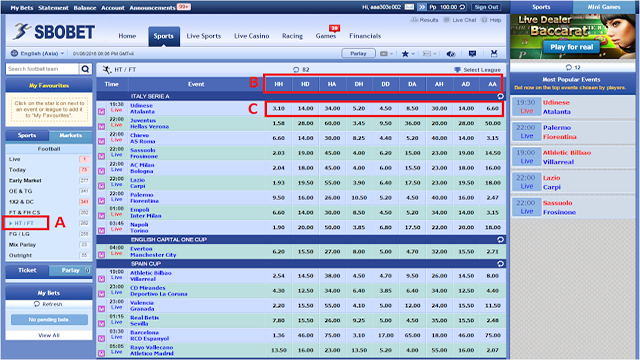This screenshot has height=360, width=640.
Task: Open the English (Asia) language dropdown
Action: [43, 53]
